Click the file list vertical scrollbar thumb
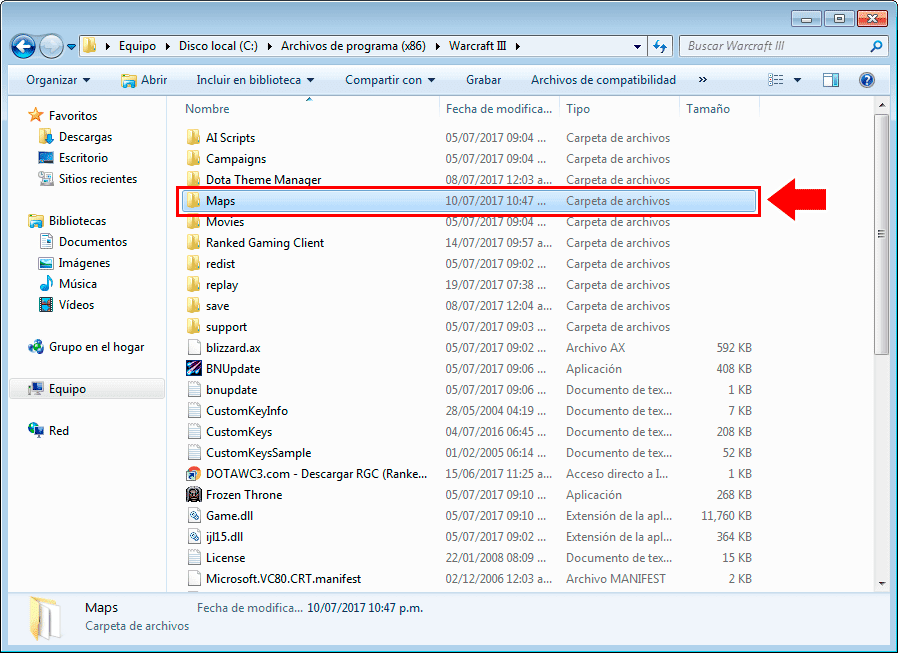 pyautogui.click(x=881, y=234)
